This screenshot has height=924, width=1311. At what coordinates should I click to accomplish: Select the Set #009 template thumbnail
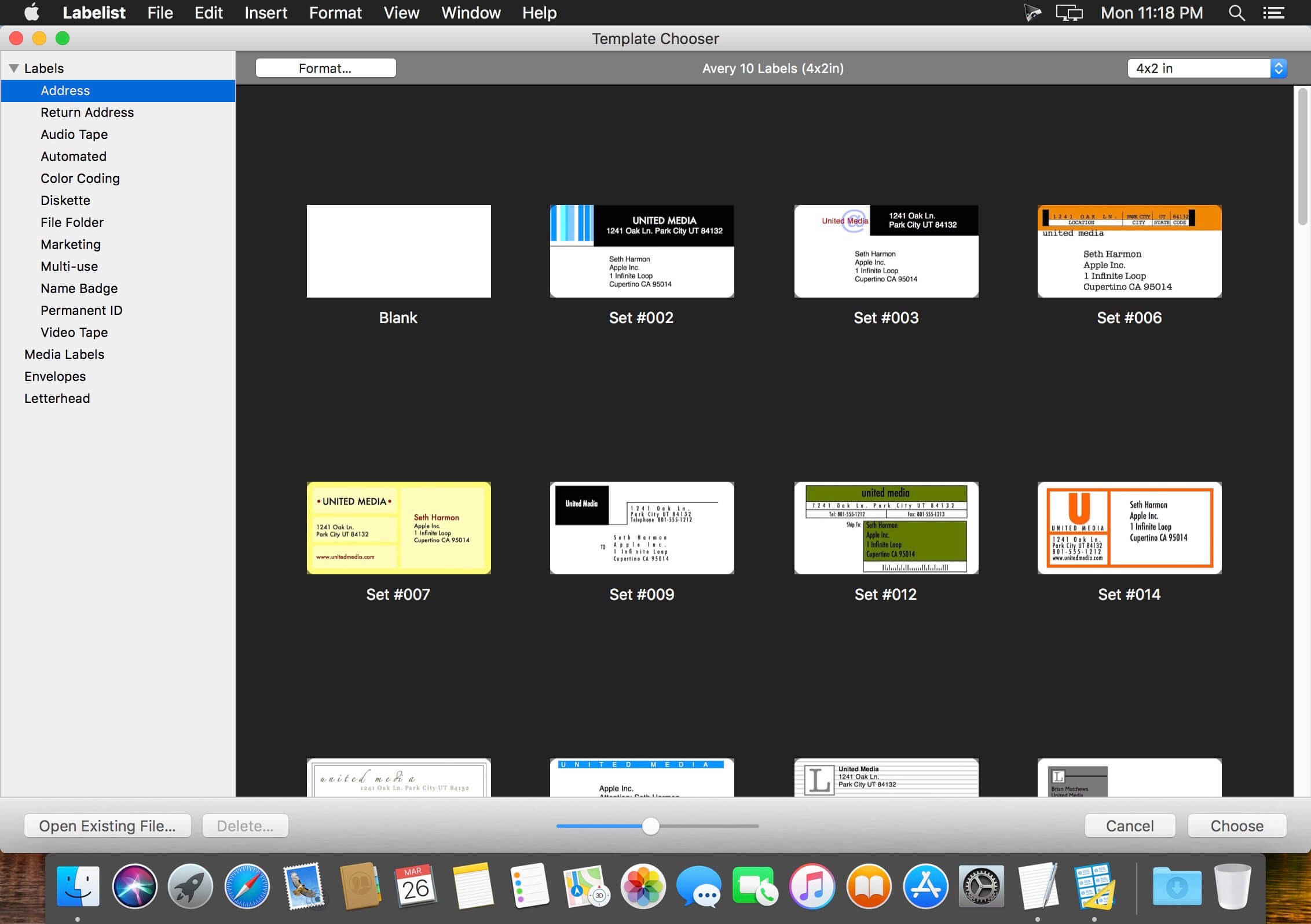pos(642,528)
